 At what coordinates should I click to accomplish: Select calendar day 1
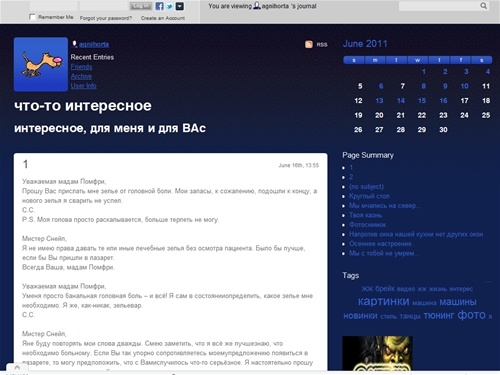tap(424, 72)
